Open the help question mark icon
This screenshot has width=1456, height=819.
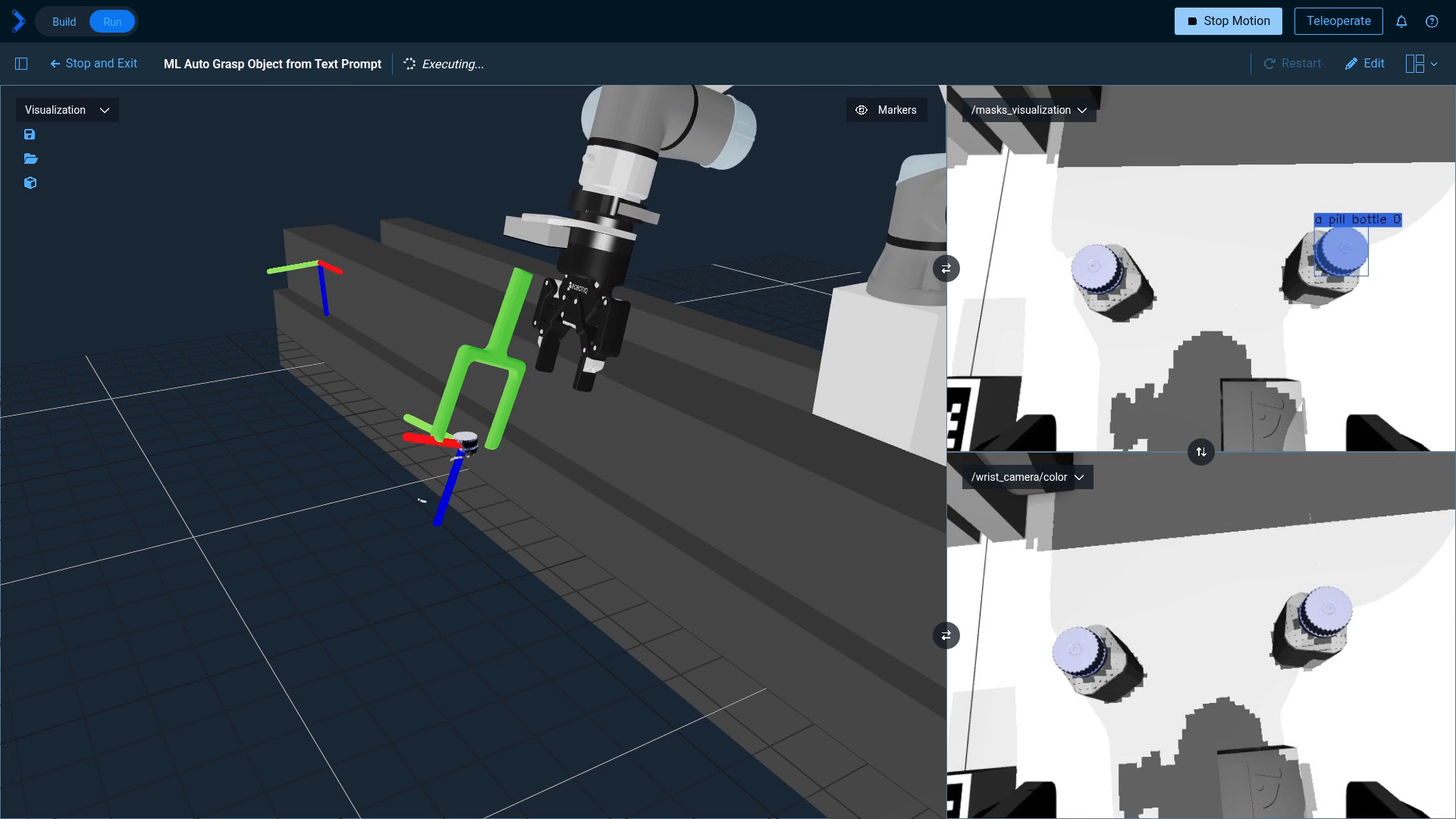point(1432,21)
